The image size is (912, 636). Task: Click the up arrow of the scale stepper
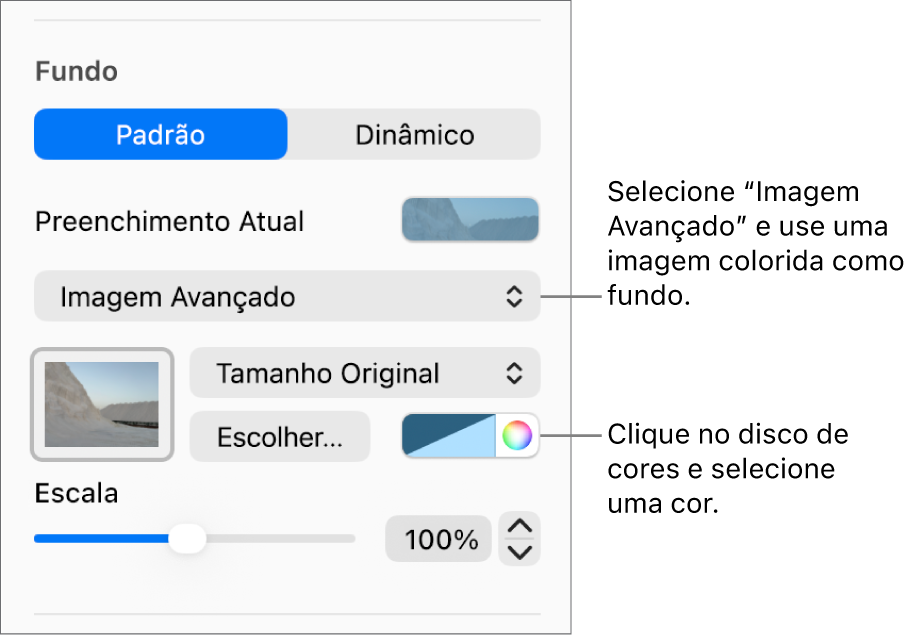(x=518, y=528)
